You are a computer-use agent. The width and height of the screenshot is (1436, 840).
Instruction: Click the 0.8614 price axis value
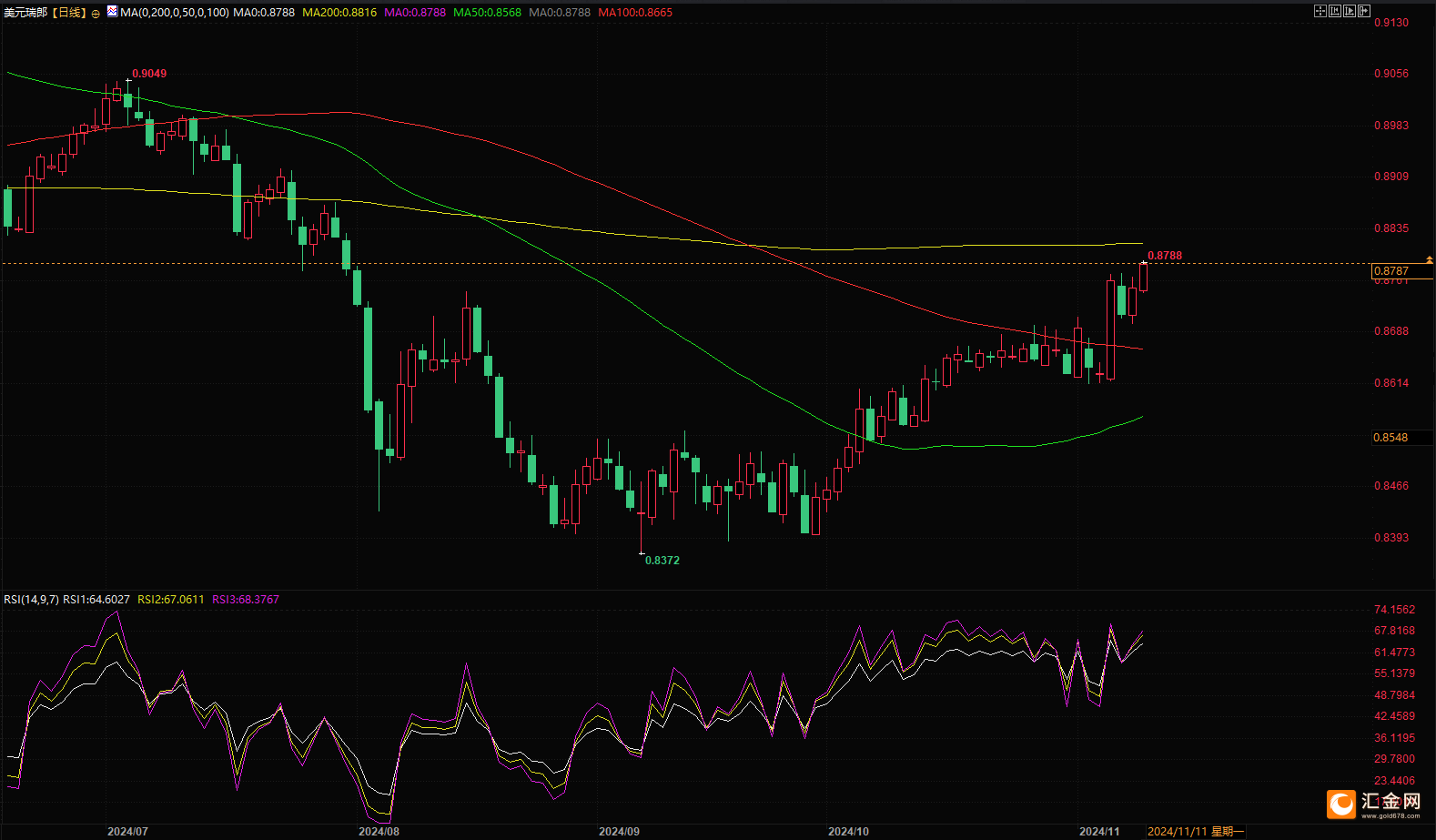tap(1390, 383)
